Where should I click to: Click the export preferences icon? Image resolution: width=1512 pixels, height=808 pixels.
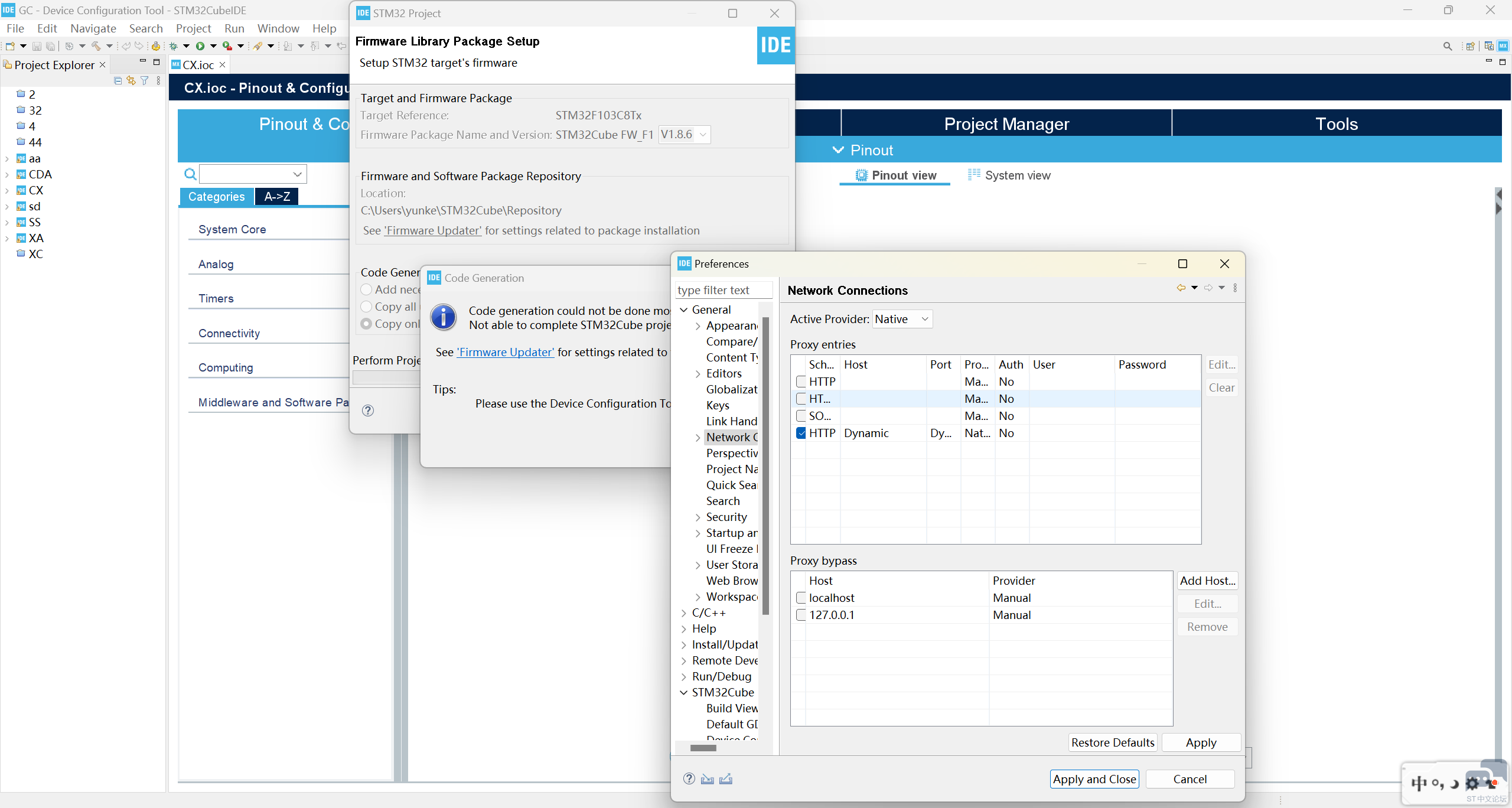(x=726, y=778)
